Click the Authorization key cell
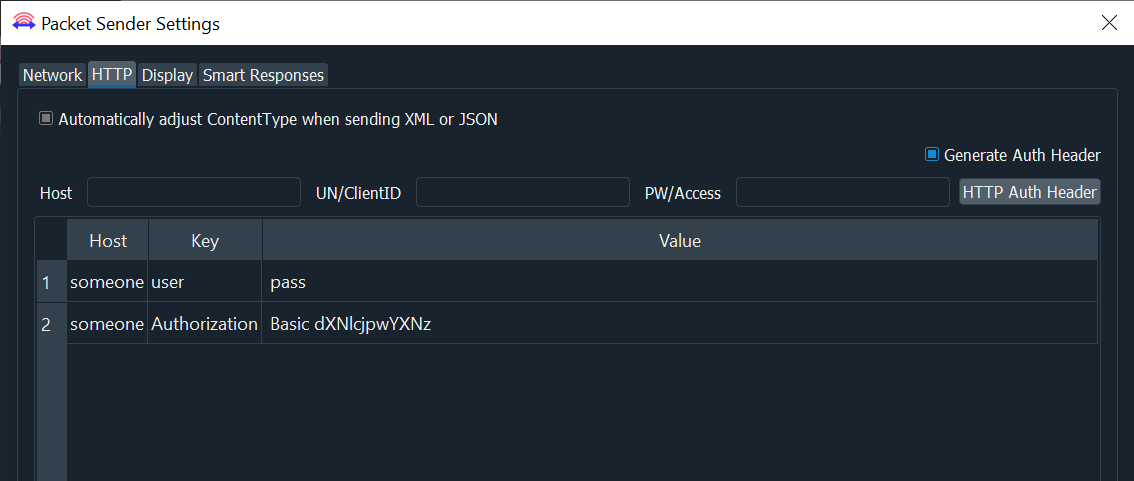 pos(204,324)
